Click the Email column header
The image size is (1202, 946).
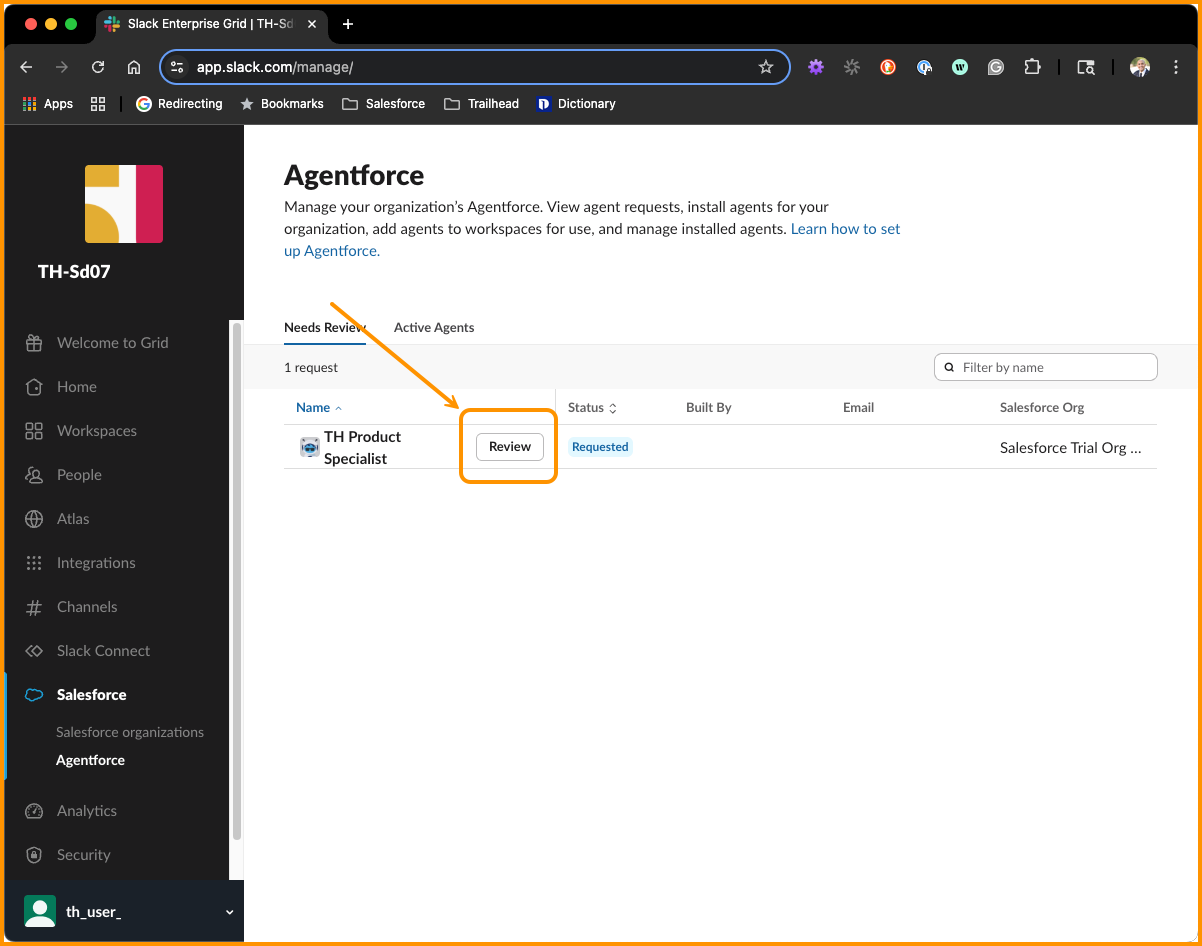point(858,407)
